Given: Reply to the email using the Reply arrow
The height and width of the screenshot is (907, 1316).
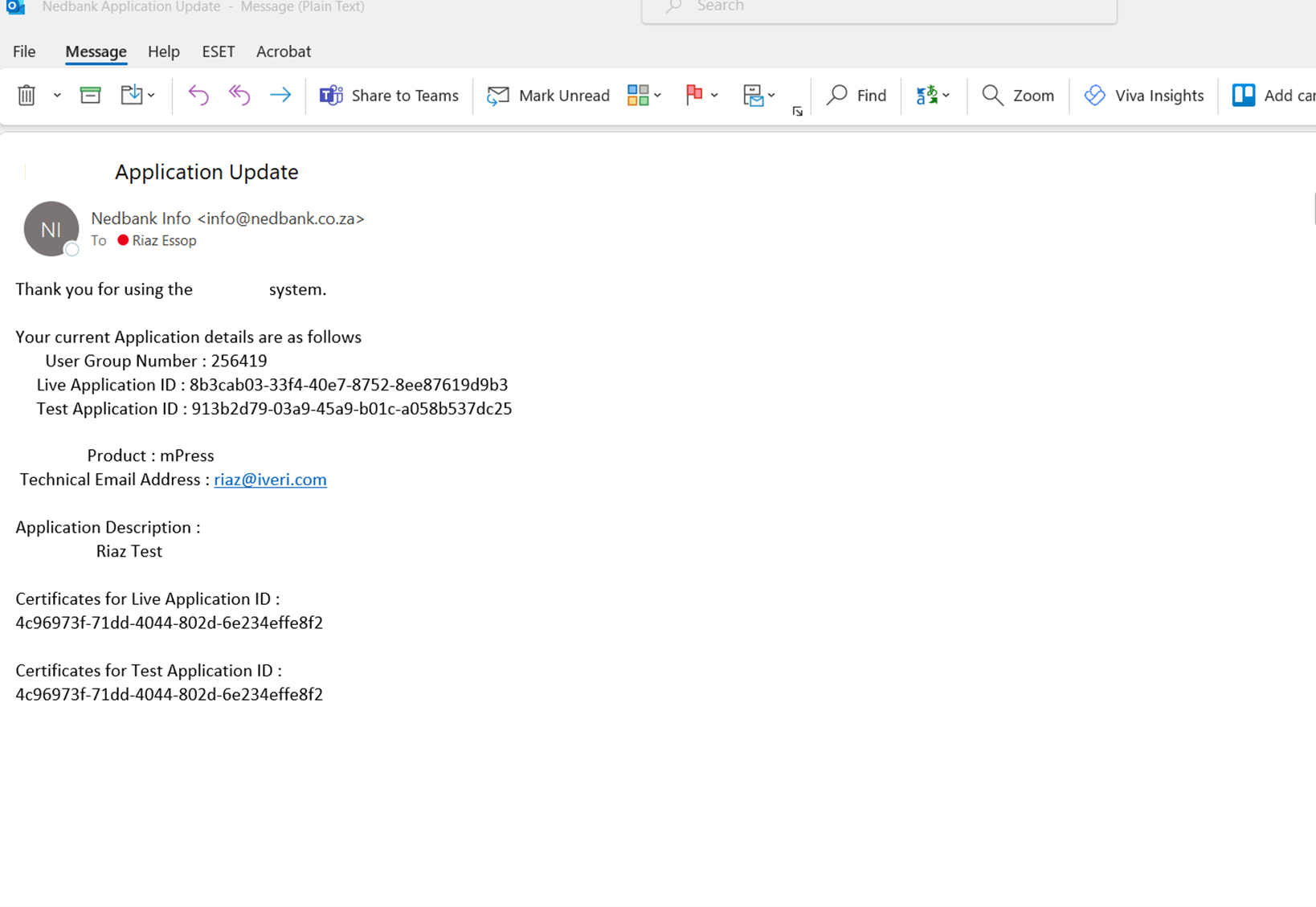Looking at the screenshot, I should (x=198, y=95).
